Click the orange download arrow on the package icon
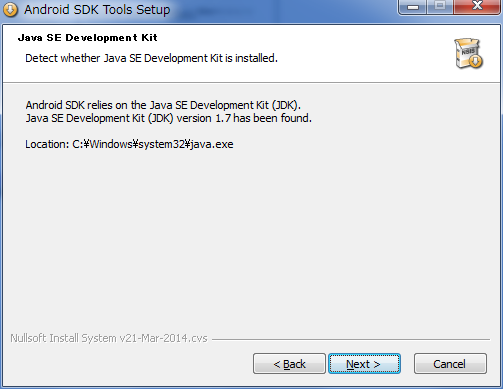The width and height of the screenshot is (503, 389). tap(476, 61)
